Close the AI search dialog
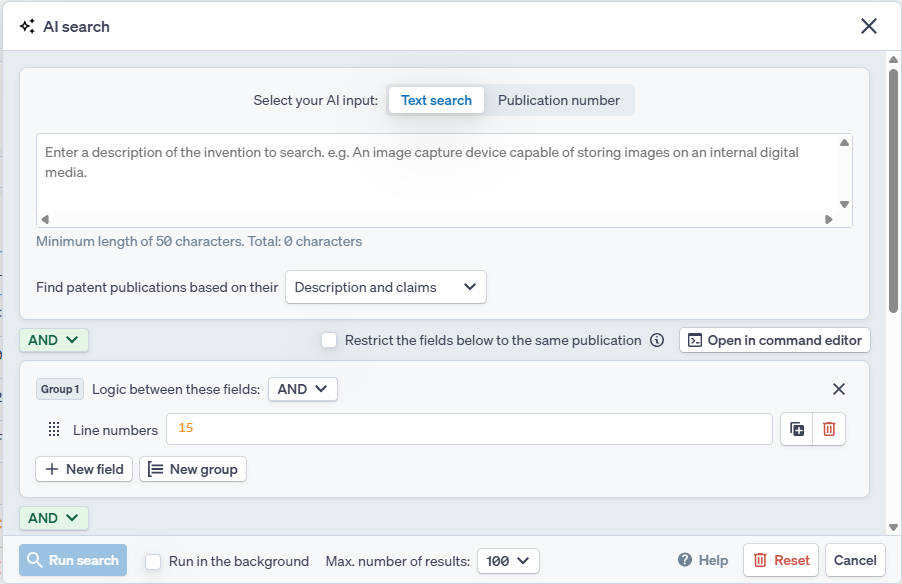902x584 pixels. [869, 26]
